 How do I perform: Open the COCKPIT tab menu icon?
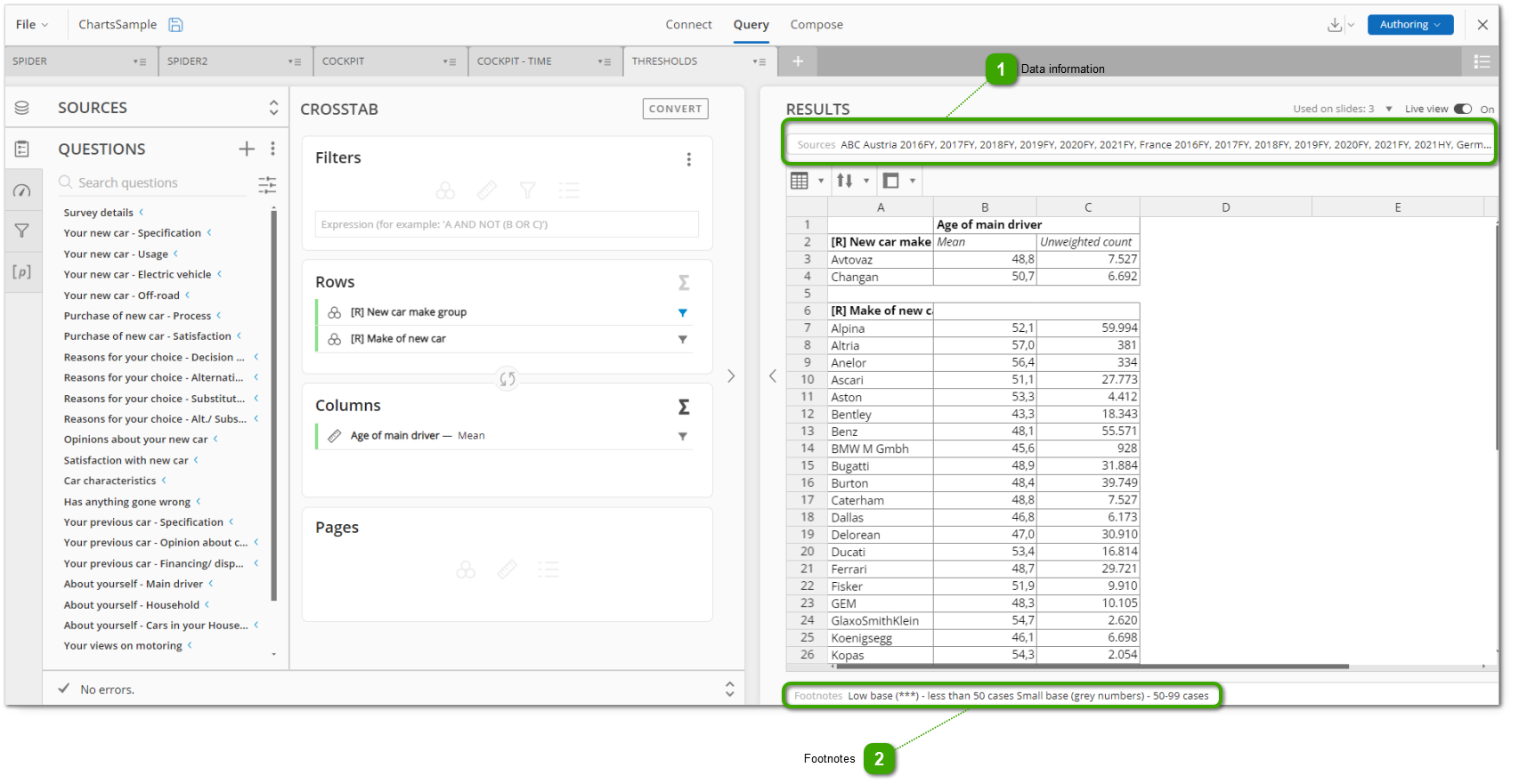point(450,62)
